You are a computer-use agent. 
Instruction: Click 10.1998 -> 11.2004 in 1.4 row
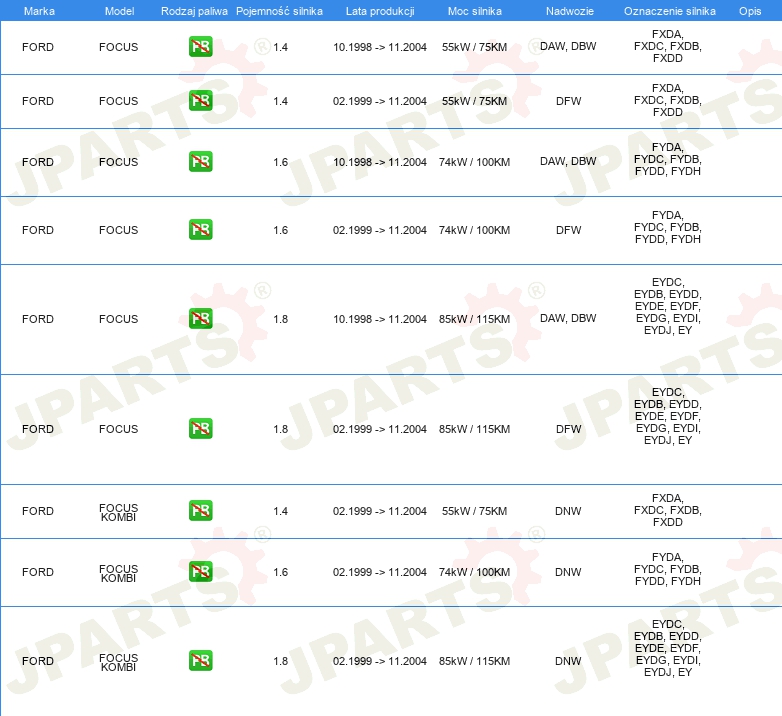click(x=380, y=47)
